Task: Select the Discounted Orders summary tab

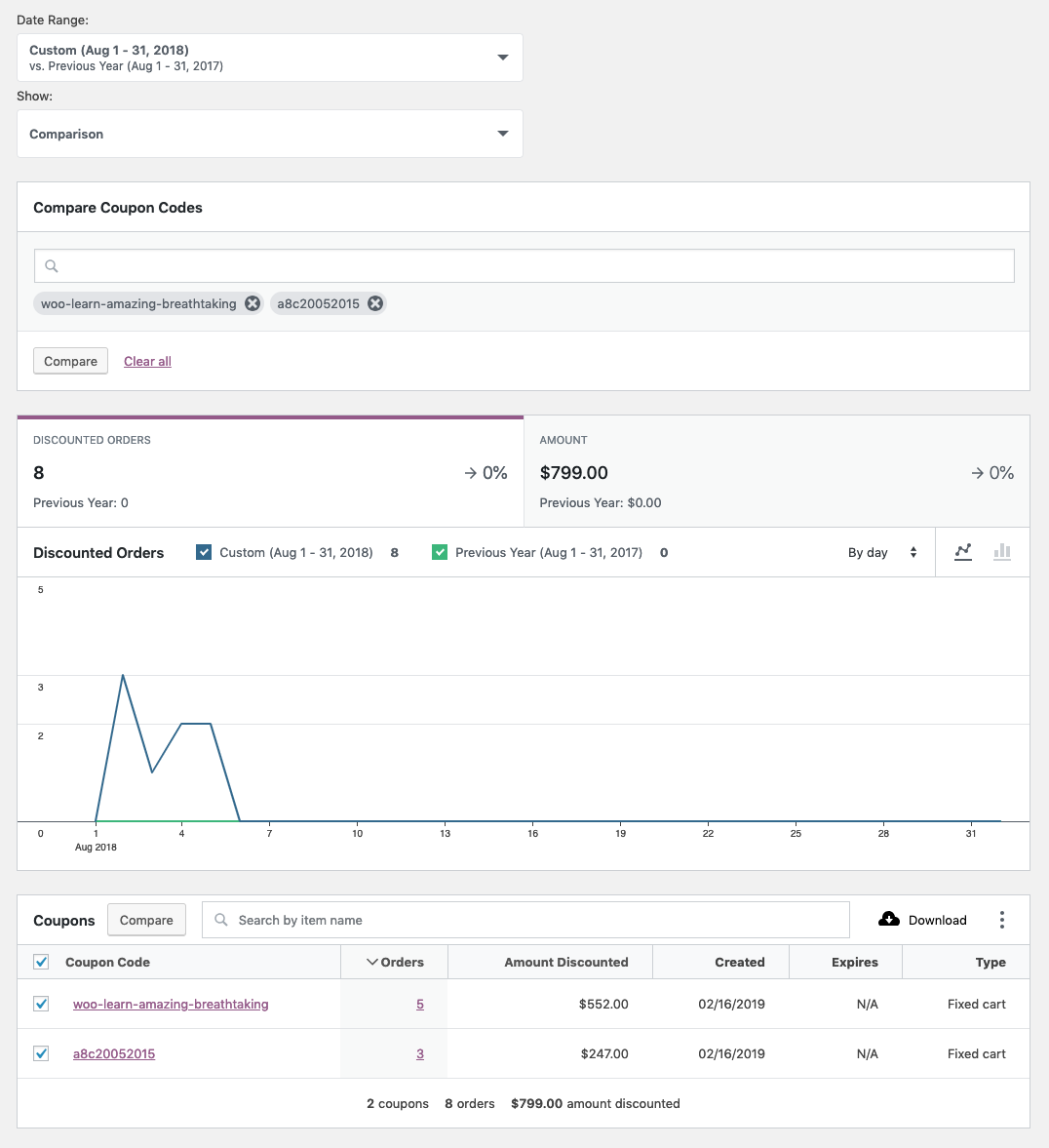Action: point(270,471)
